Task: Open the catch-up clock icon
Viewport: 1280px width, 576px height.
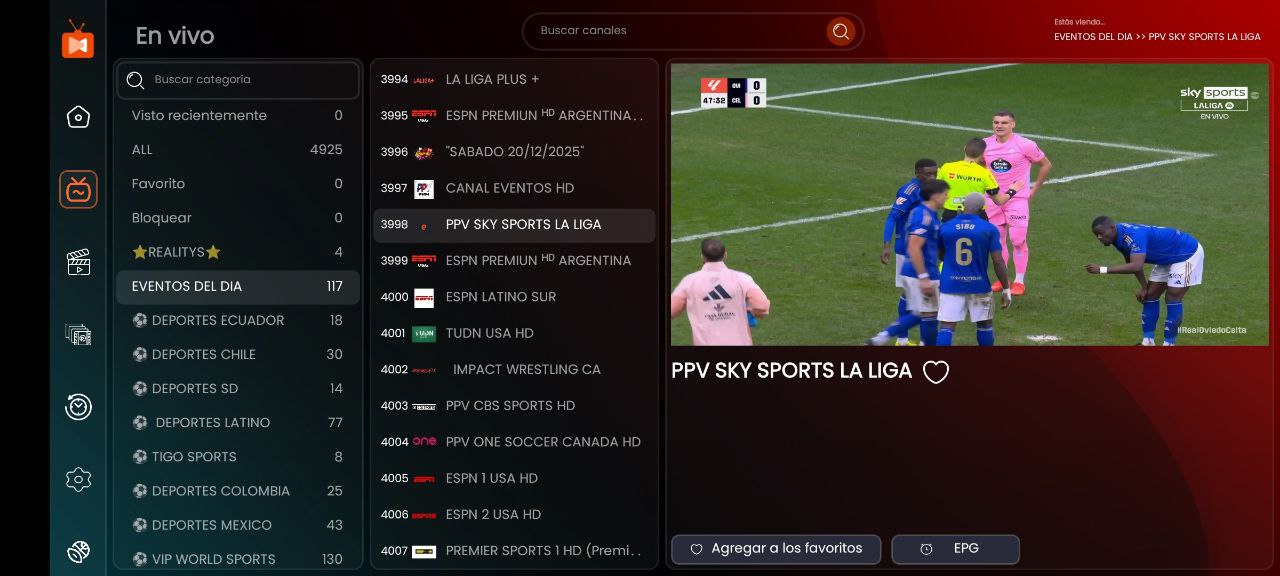Action: 78,407
